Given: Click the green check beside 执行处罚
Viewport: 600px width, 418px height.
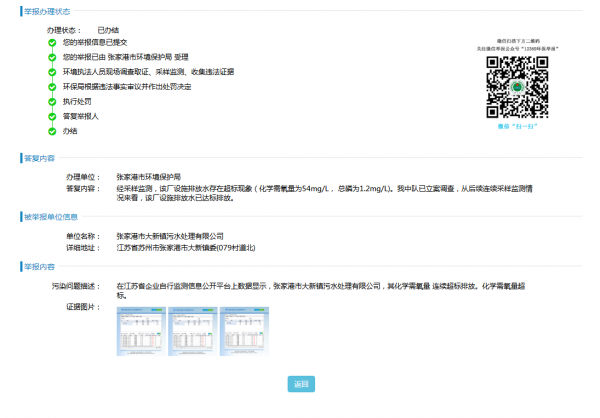Looking at the screenshot, I should [52, 102].
